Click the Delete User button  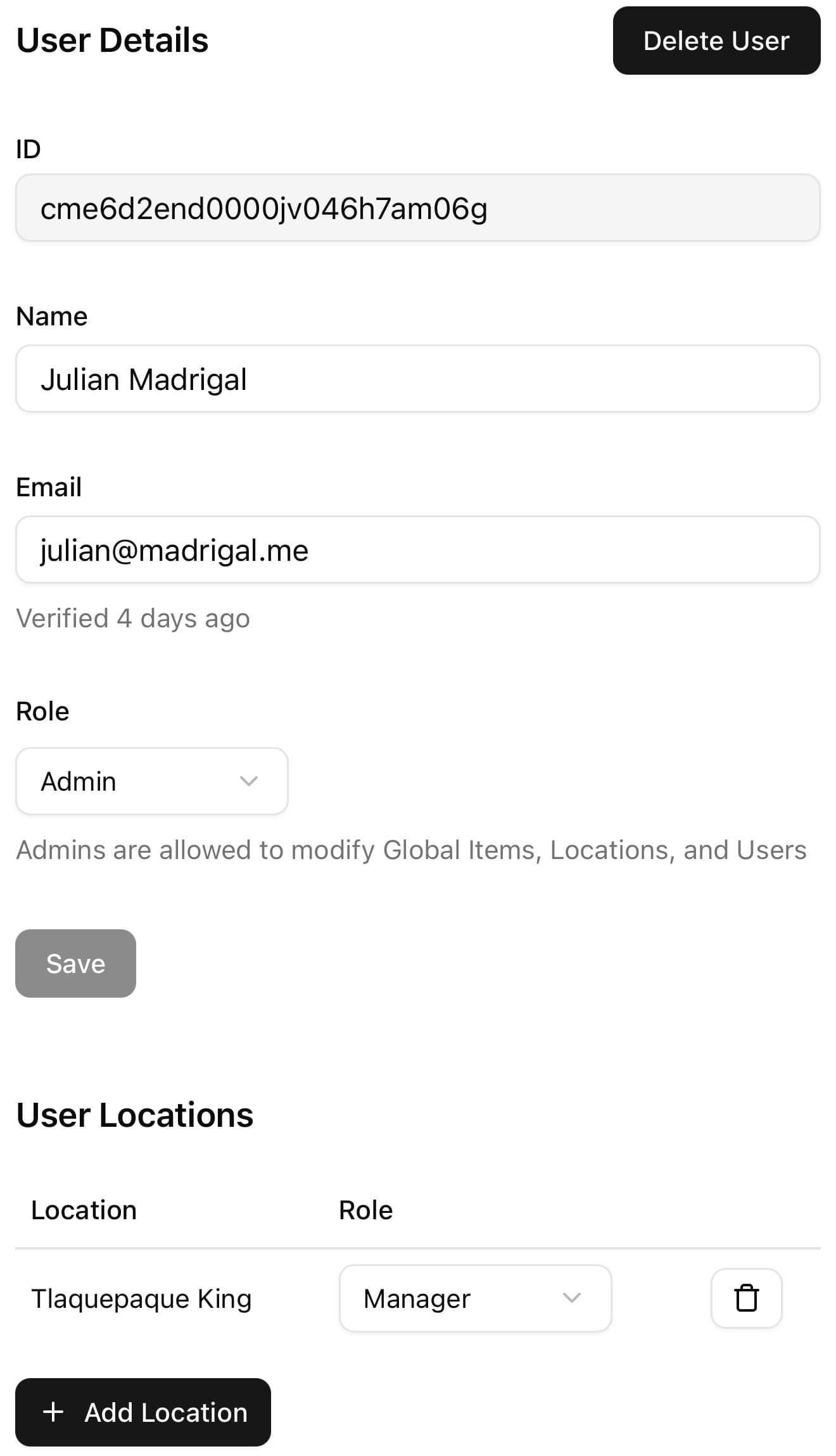716,41
